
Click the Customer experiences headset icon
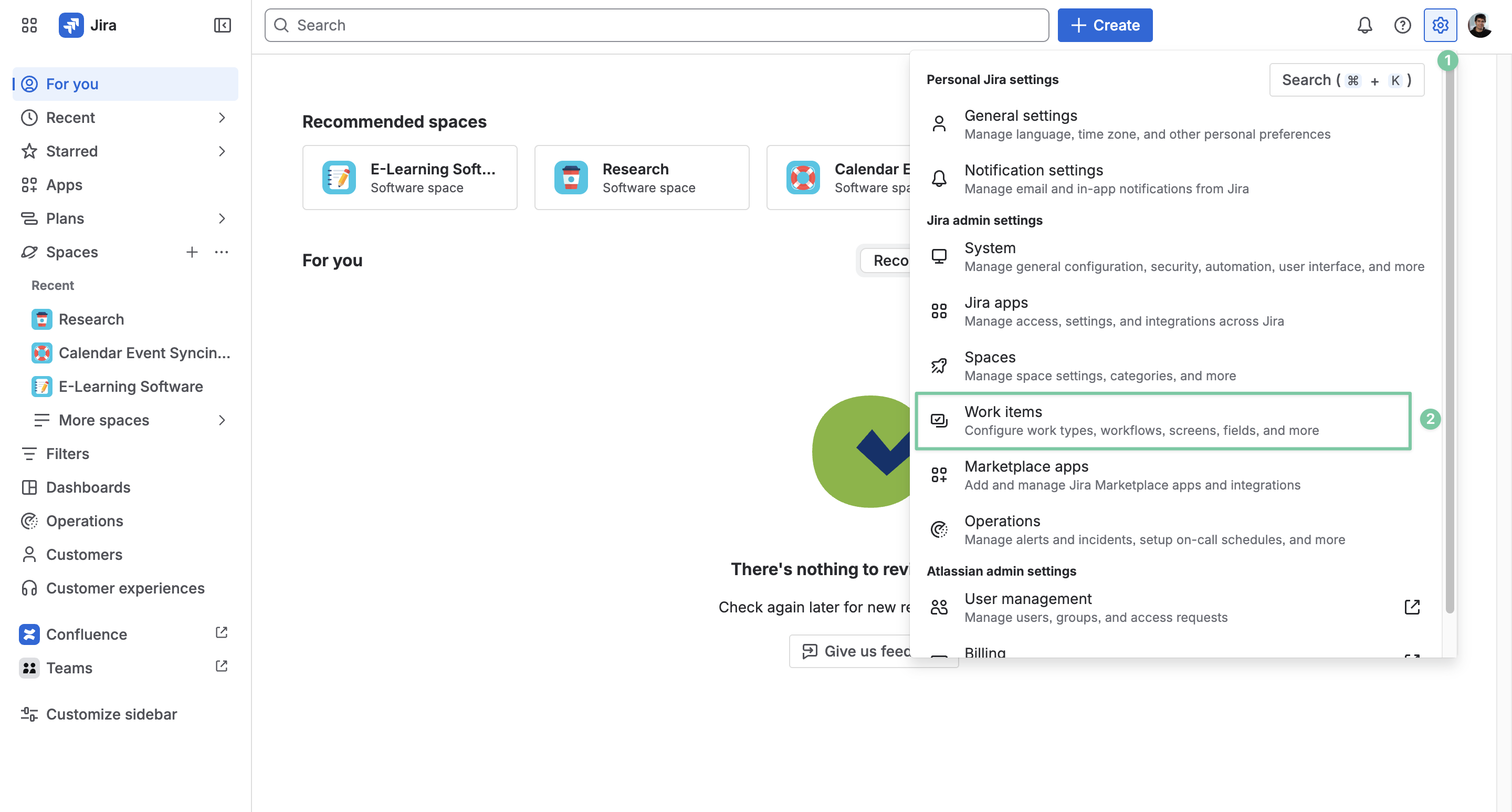click(29, 588)
